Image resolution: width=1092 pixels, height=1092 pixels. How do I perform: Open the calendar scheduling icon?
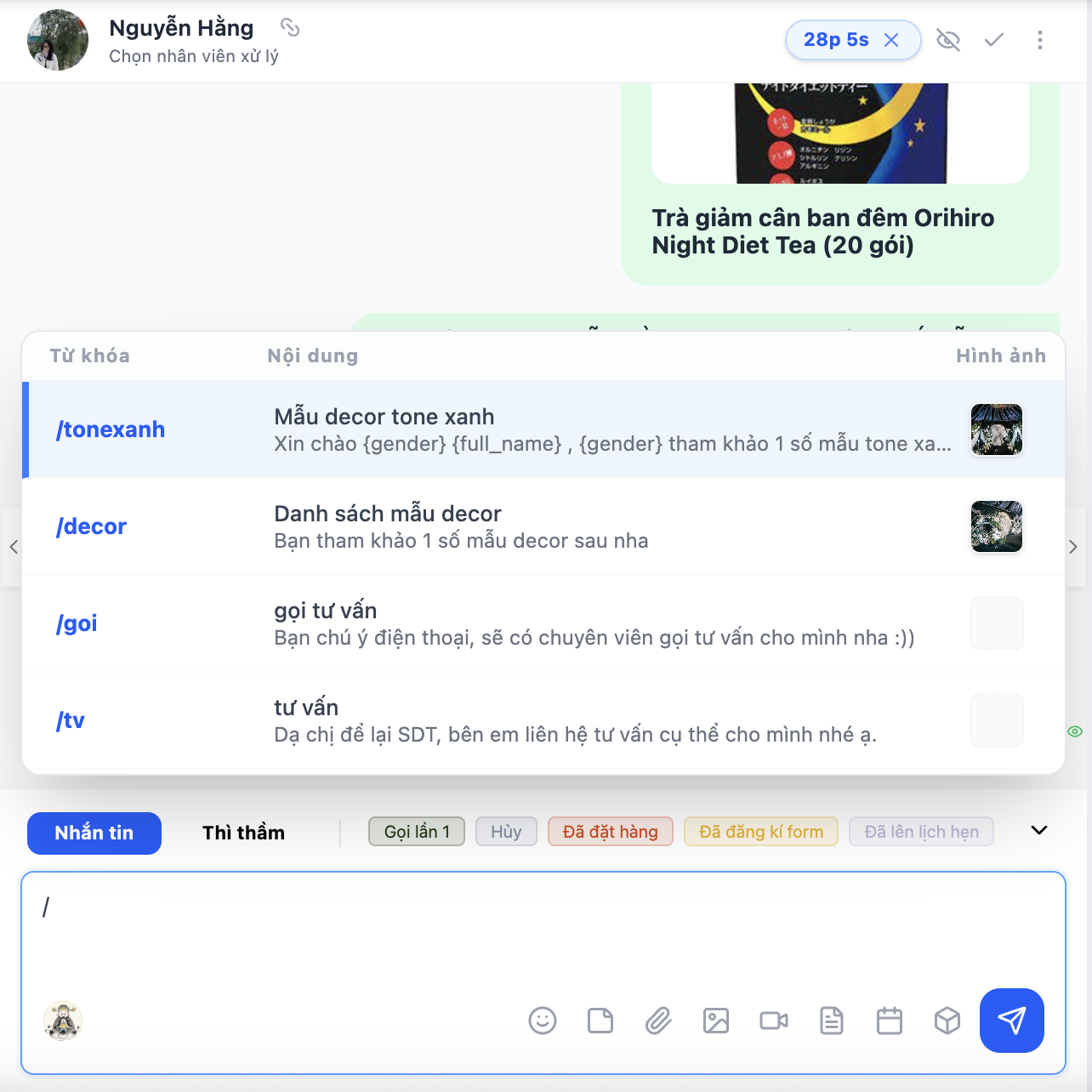click(890, 1021)
